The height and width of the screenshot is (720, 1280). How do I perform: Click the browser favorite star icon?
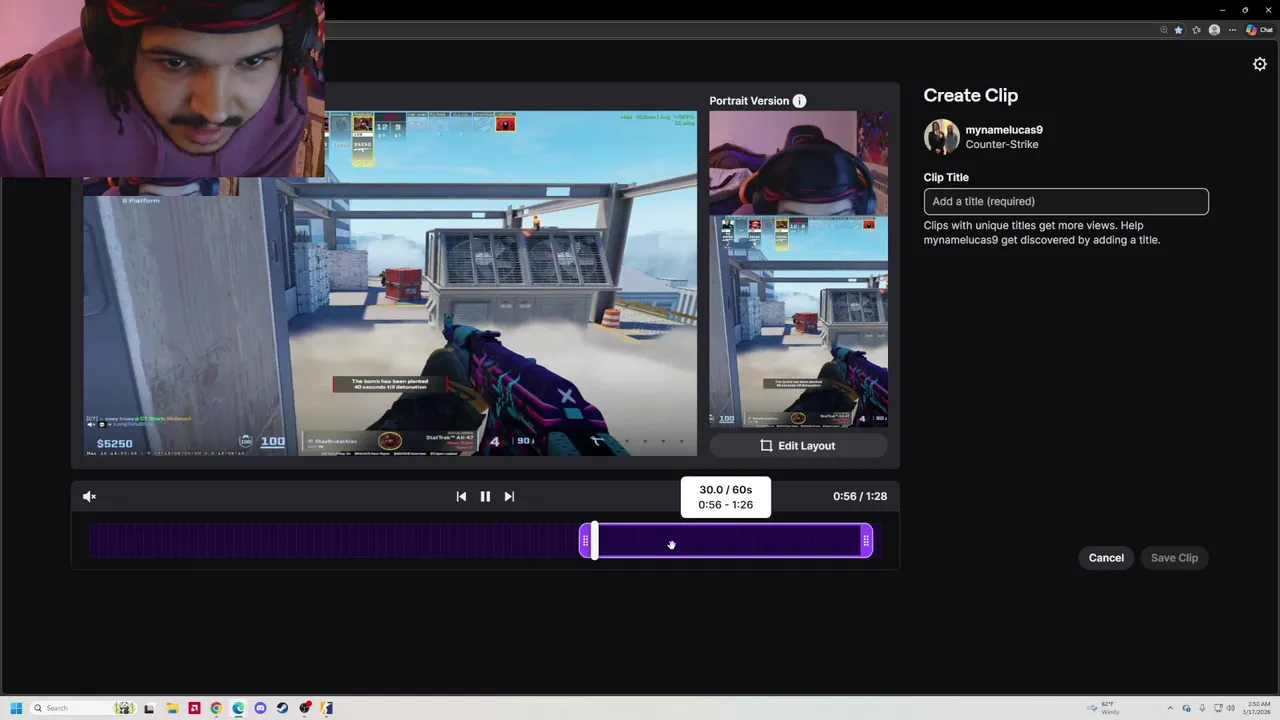1178,30
